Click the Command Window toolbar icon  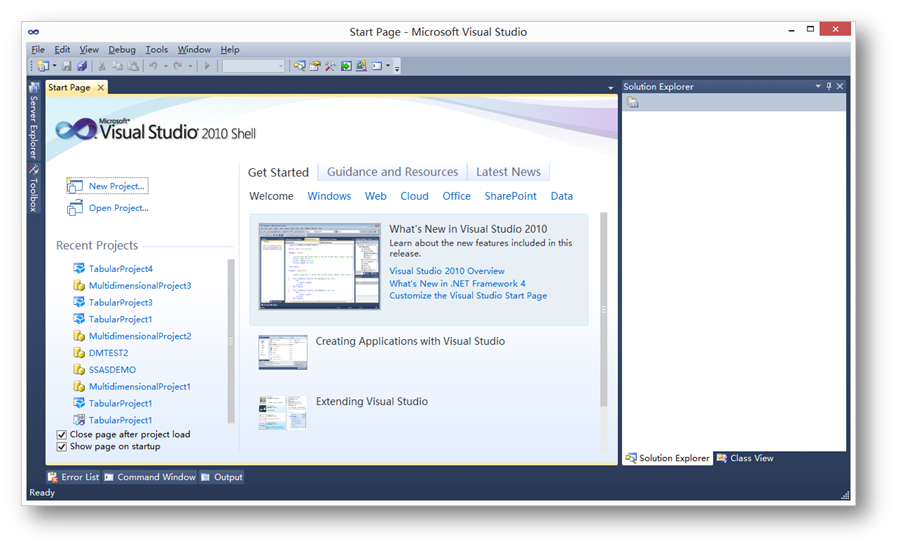point(377,66)
